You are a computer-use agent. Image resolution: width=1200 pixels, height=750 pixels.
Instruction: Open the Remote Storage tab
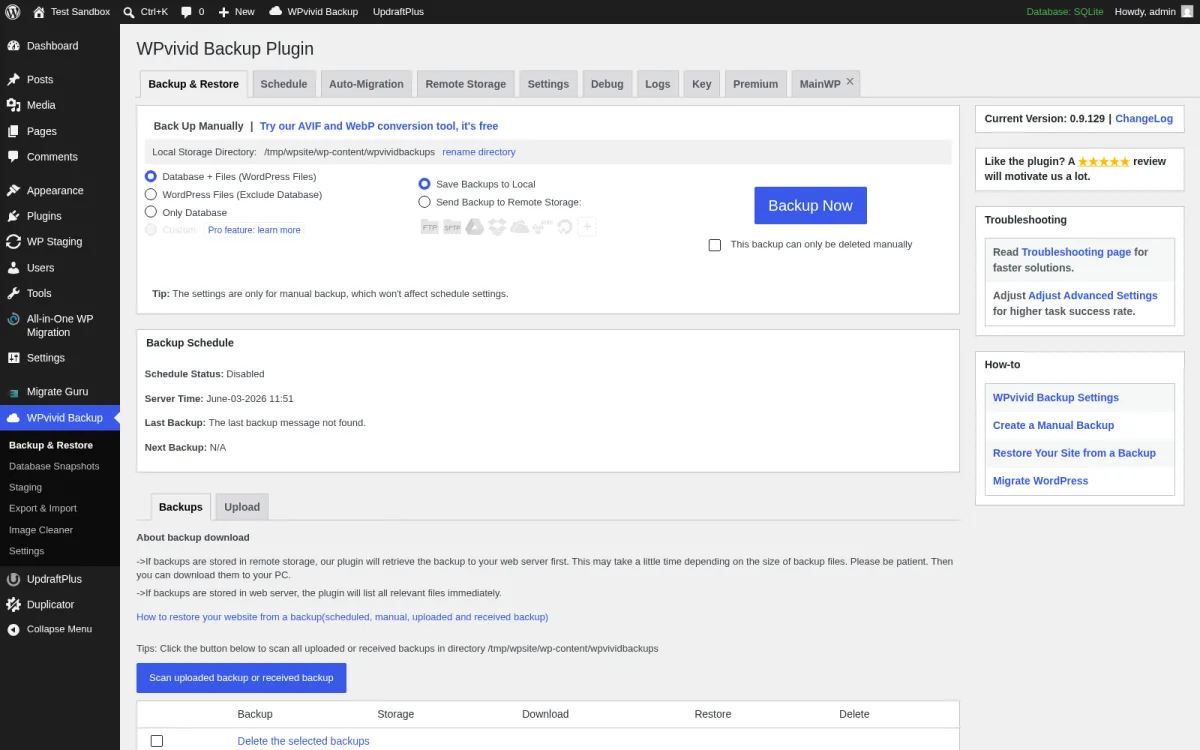click(x=466, y=84)
